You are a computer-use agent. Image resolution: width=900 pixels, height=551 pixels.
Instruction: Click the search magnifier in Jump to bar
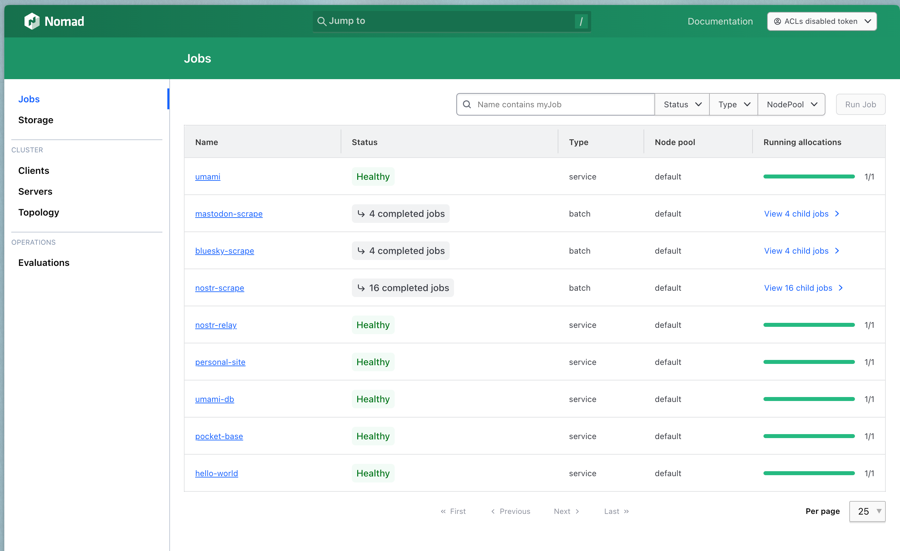point(321,21)
